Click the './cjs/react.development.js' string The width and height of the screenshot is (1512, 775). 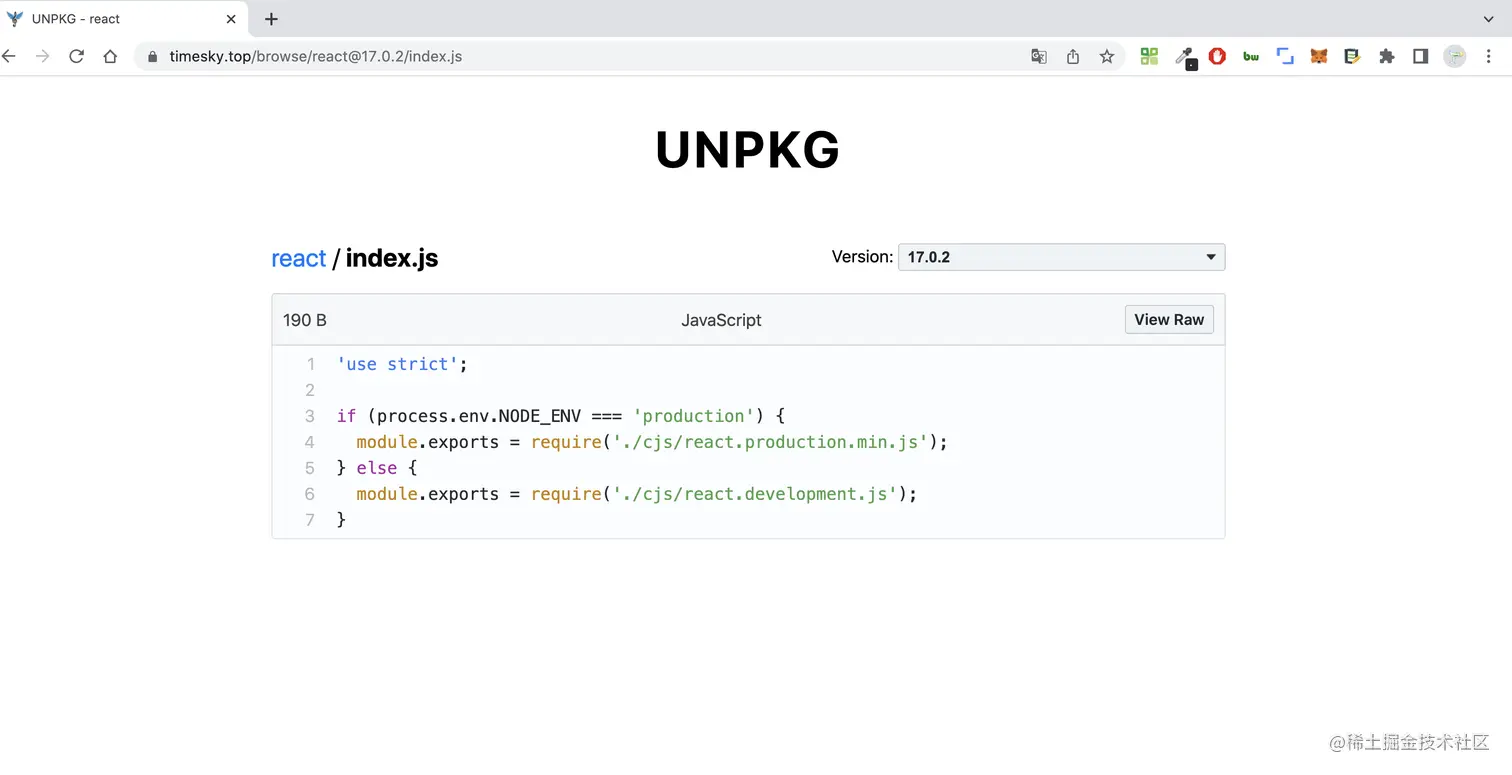click(754, 494)
